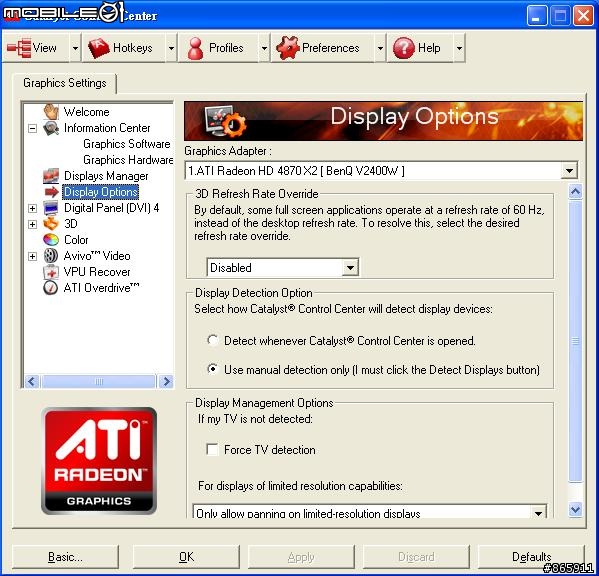Click the Hotkeys icon

99,48
